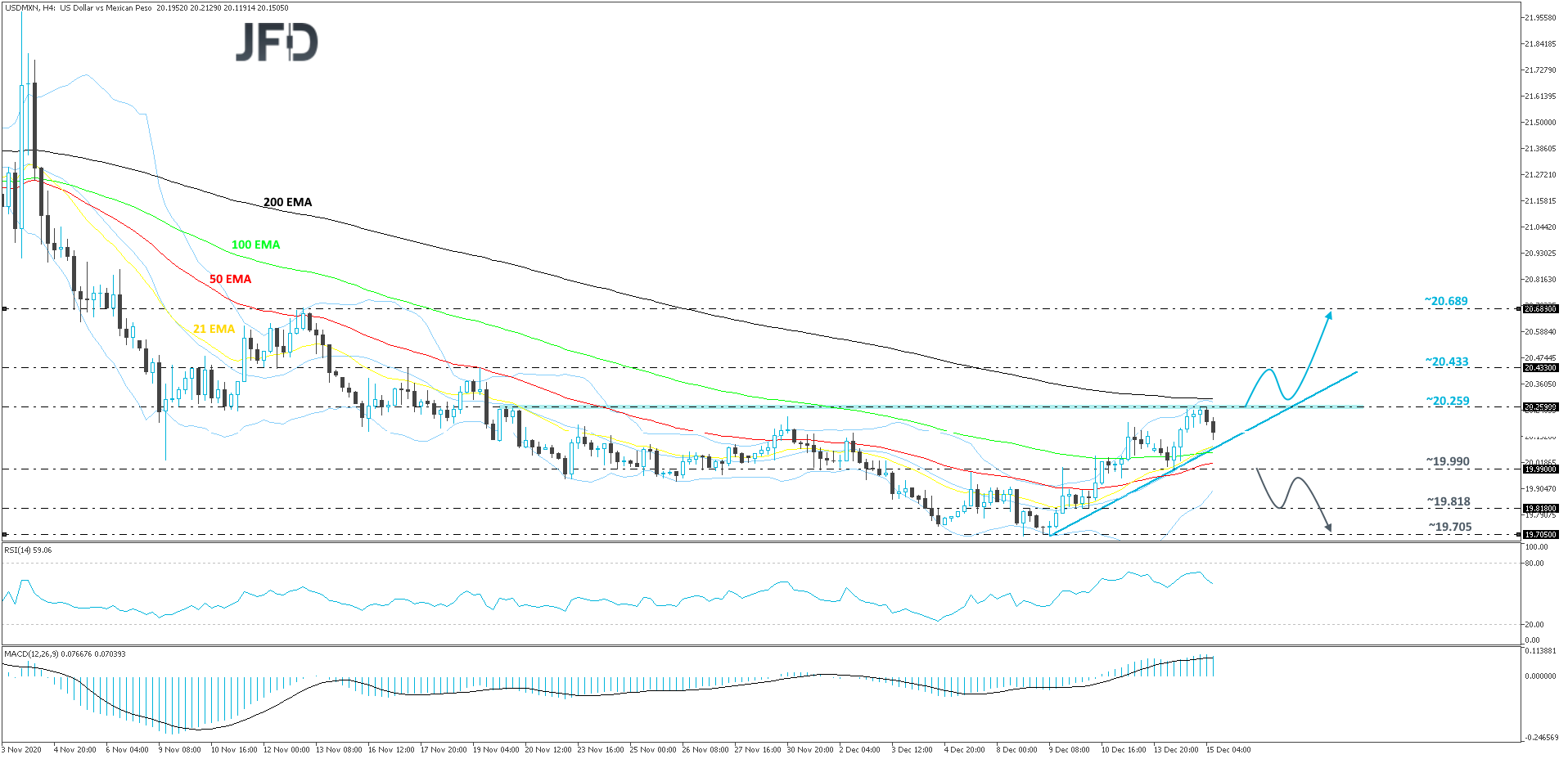This screenshot has width=1568, height=759.
Task: Expand the MACD(12,26,9) indicator panel
Action: 65,654
